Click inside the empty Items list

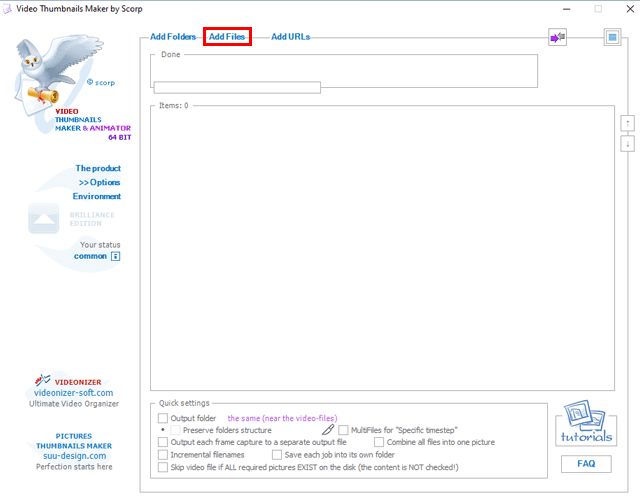[382, 248]
